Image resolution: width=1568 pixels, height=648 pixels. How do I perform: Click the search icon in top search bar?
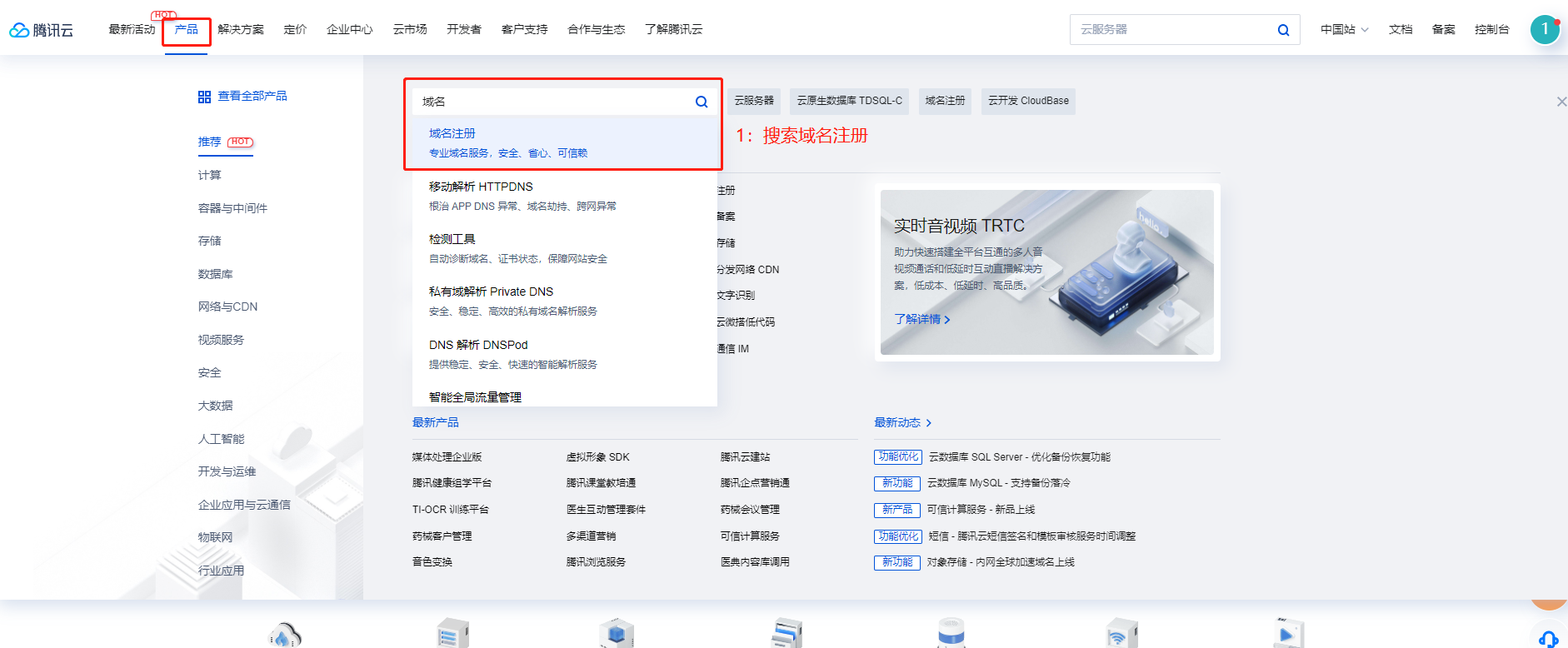click(x=1283, y=30)
